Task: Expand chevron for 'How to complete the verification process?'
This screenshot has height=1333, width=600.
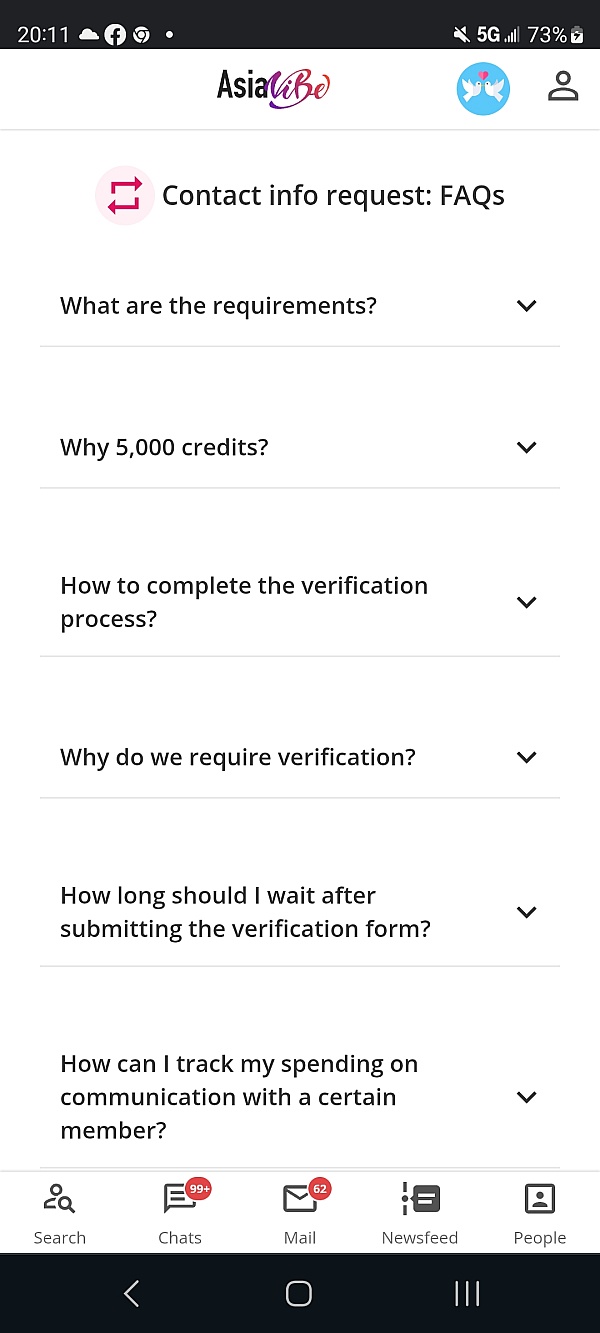Action: (x=527, y=602)
